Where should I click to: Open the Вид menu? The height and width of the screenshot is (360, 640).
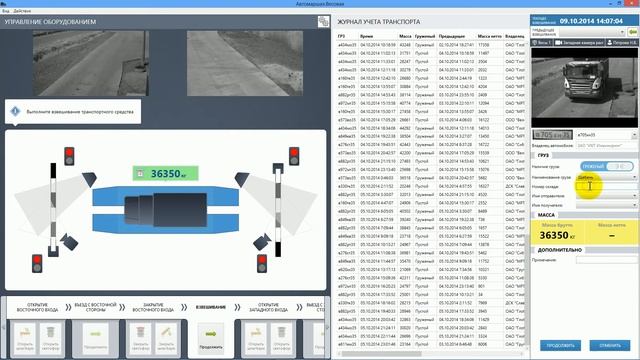(5, 11)
